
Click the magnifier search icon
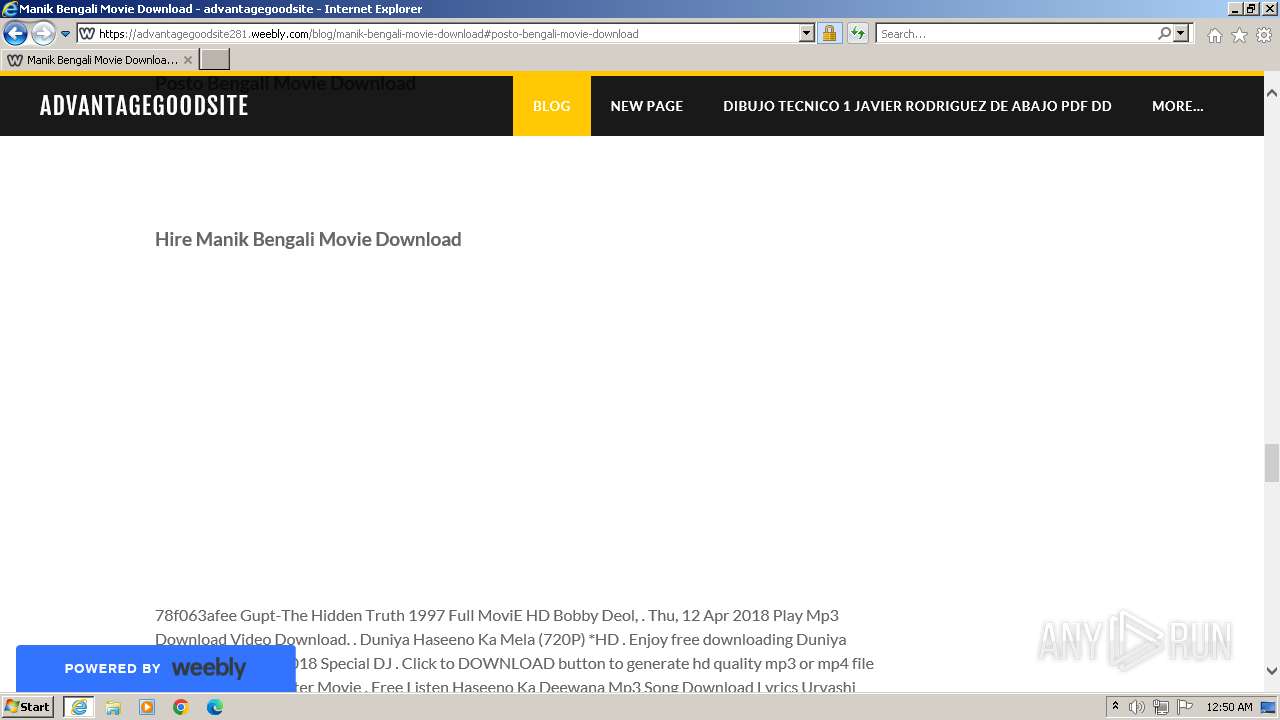(x=1164, y=34)
